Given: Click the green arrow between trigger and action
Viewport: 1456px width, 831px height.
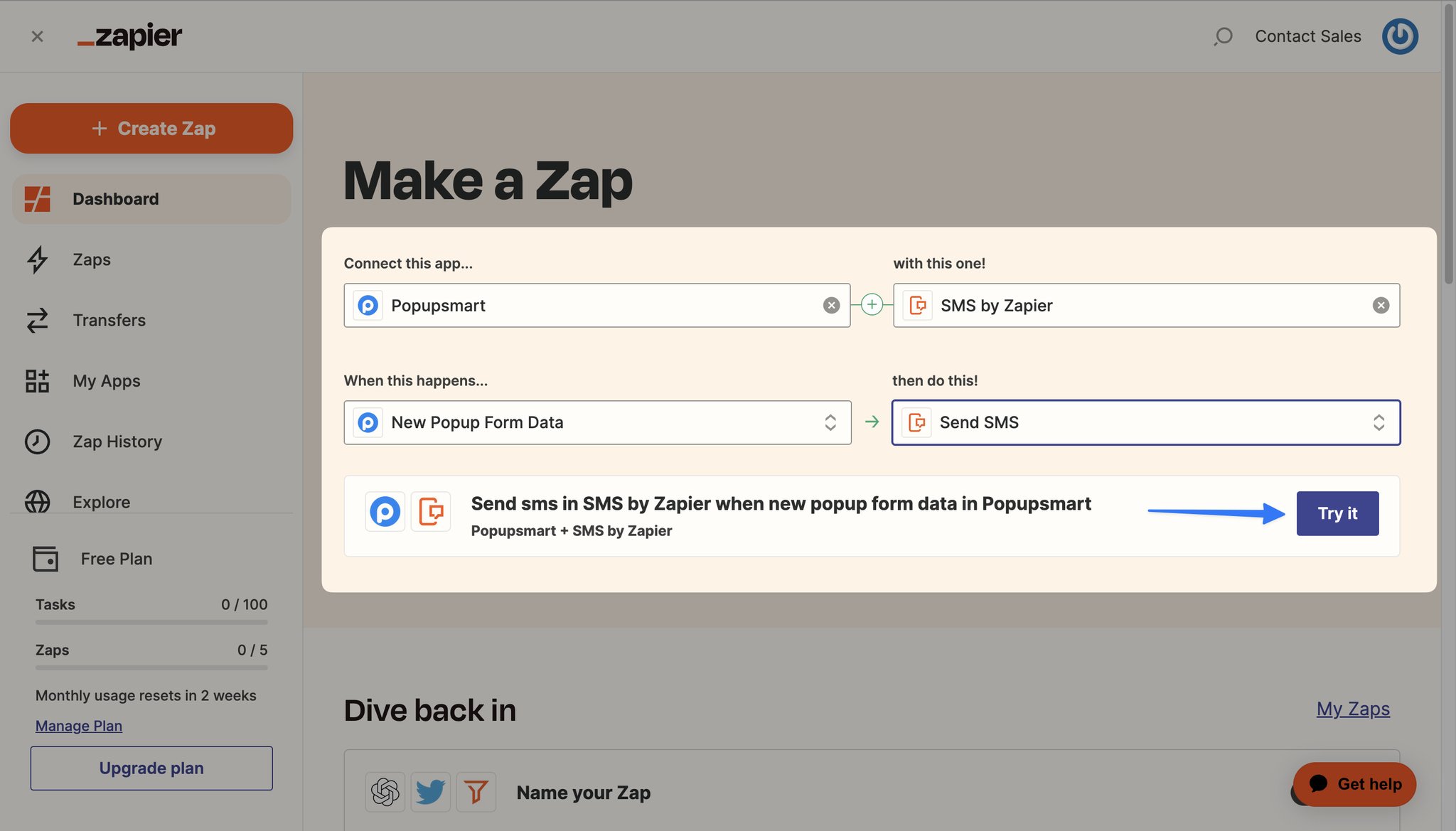Looking at the screenshot, I should pyautogui.click(x=872, y=422).
